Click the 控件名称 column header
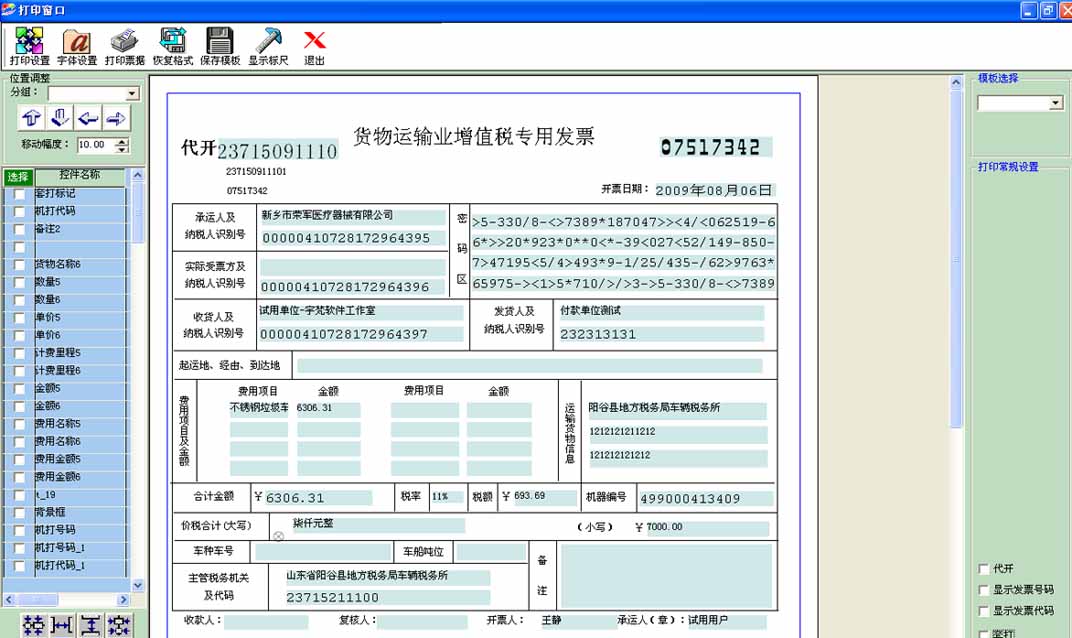The height and width of the screenshot is (638, 1072). pyautogui.click(x=80, y=176)
